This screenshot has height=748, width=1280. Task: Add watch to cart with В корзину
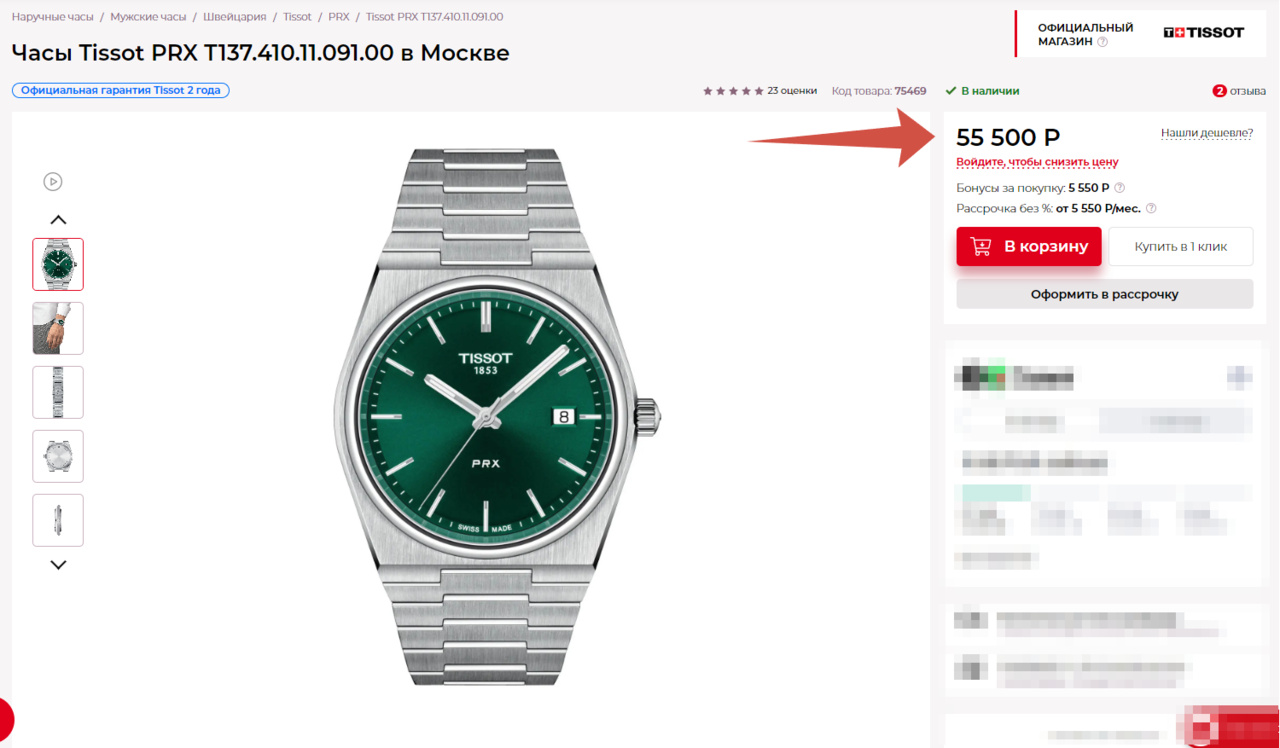pos(1029,246)
